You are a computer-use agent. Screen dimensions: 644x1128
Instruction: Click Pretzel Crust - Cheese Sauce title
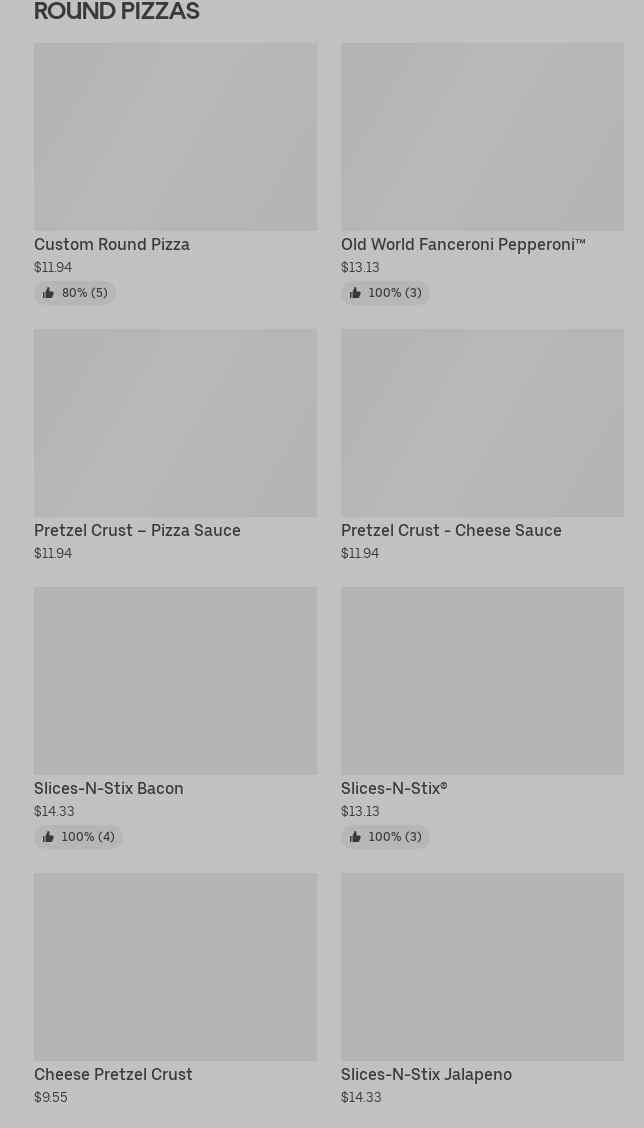click(451, 530)
